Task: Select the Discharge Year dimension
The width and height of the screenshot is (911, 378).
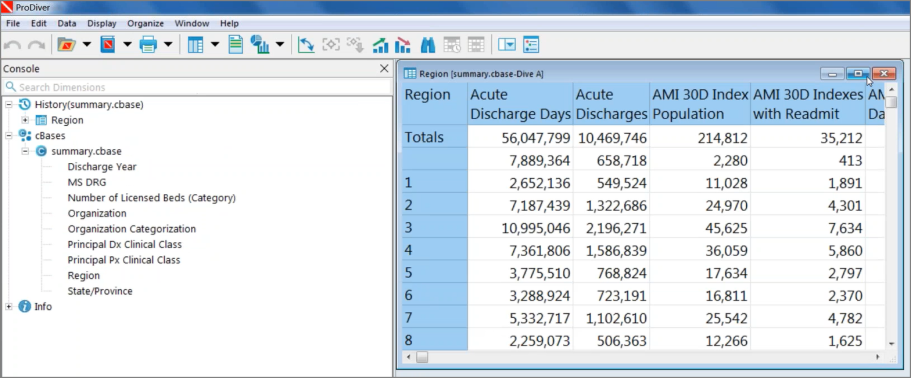Action: tap(102, 167)
